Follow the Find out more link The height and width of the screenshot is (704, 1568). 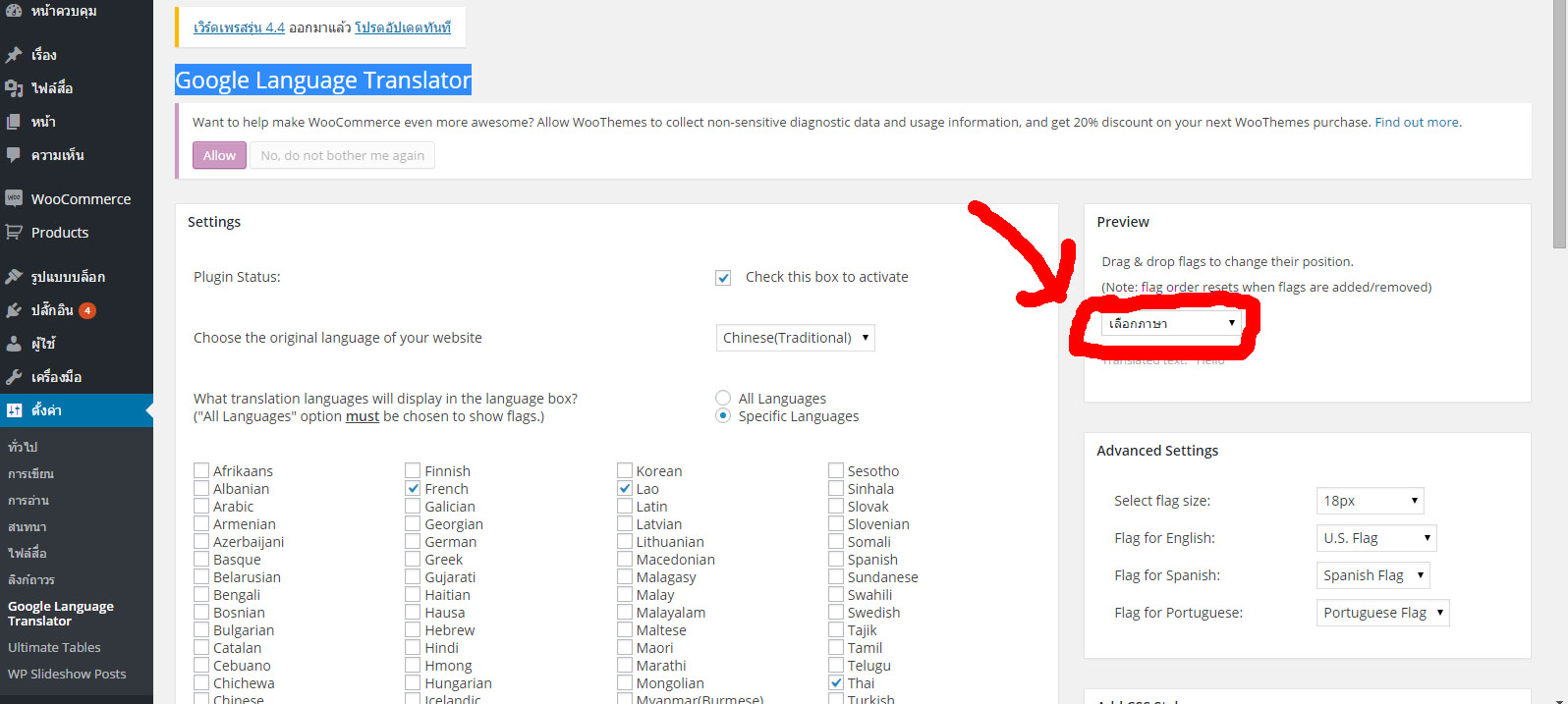[x=1417, y=123]
